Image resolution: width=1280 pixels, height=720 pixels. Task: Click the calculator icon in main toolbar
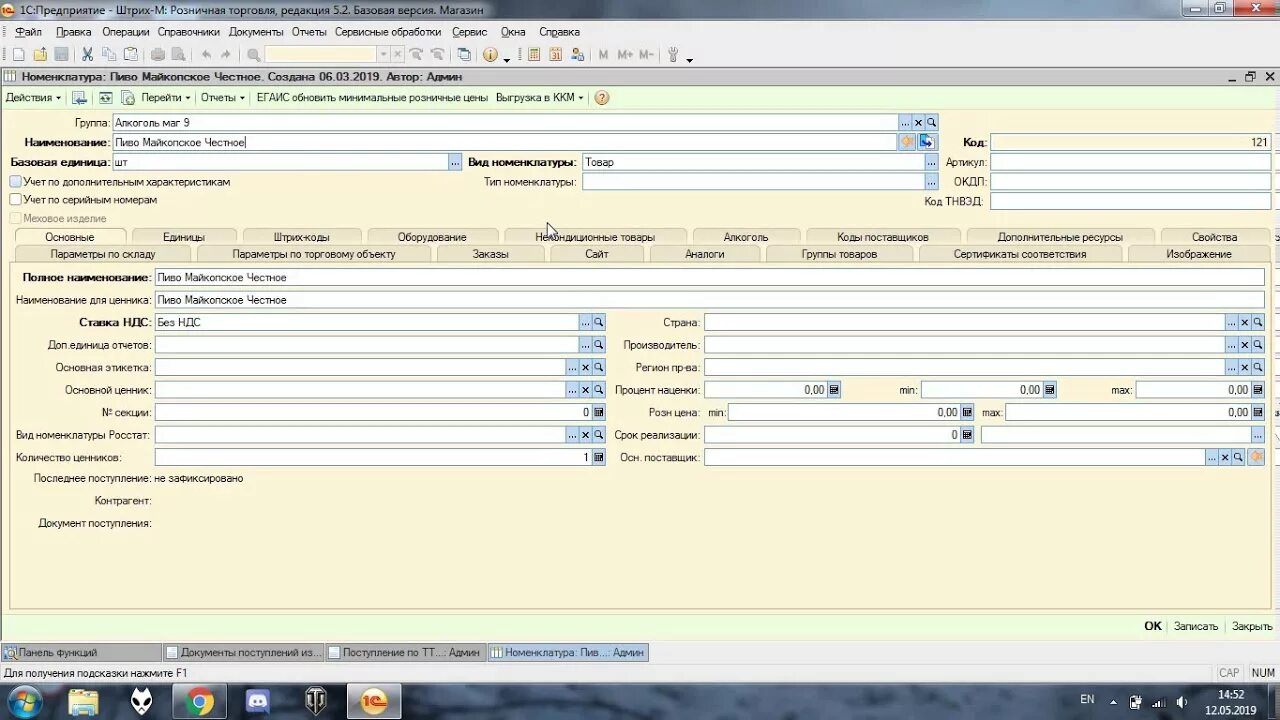(534, 54)
